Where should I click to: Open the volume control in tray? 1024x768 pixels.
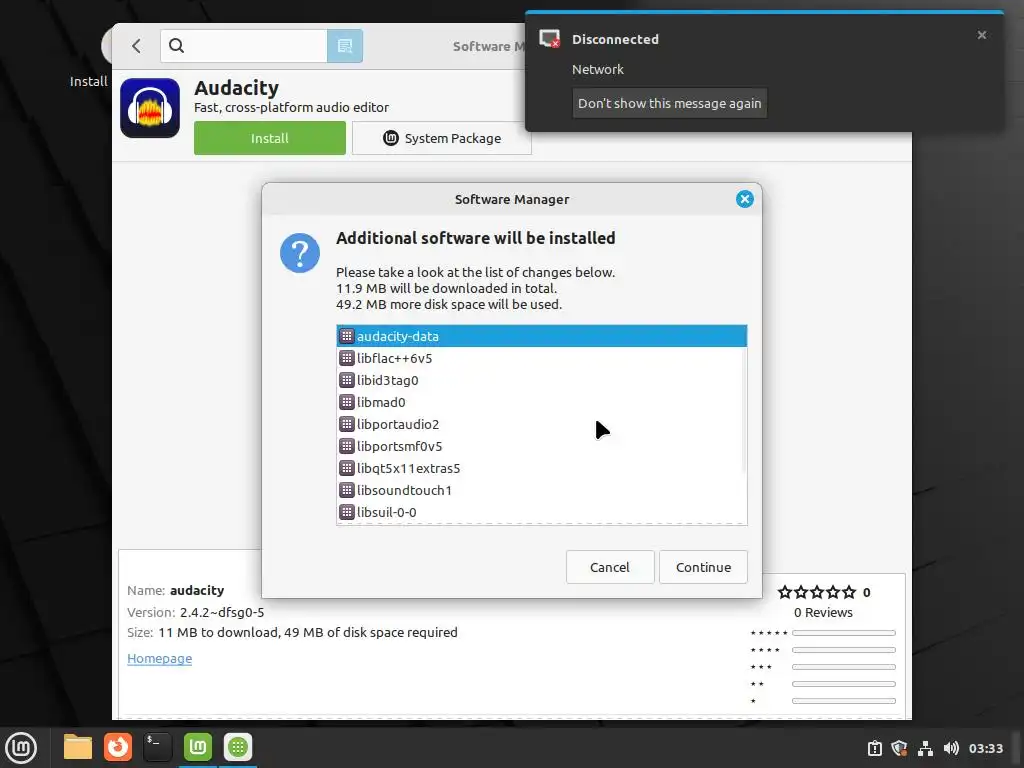pos(951,748)
